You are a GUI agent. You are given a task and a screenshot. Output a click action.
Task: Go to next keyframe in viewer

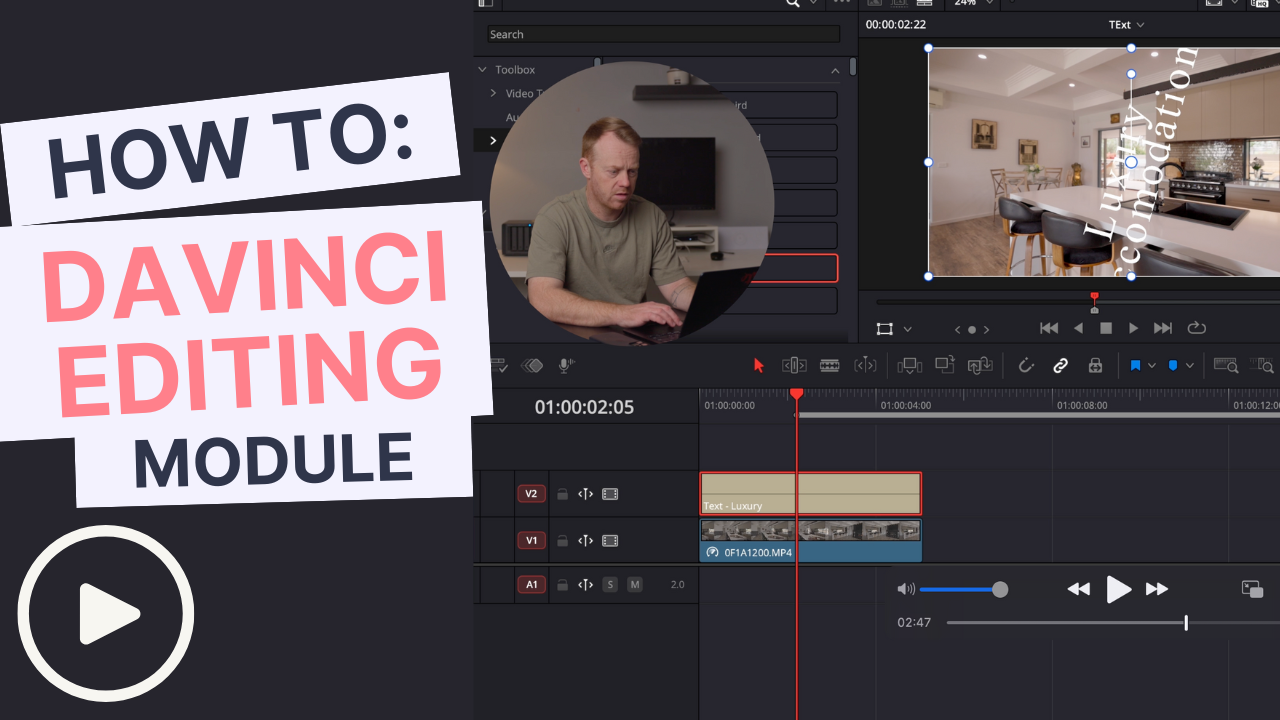[x=986, y=329]
